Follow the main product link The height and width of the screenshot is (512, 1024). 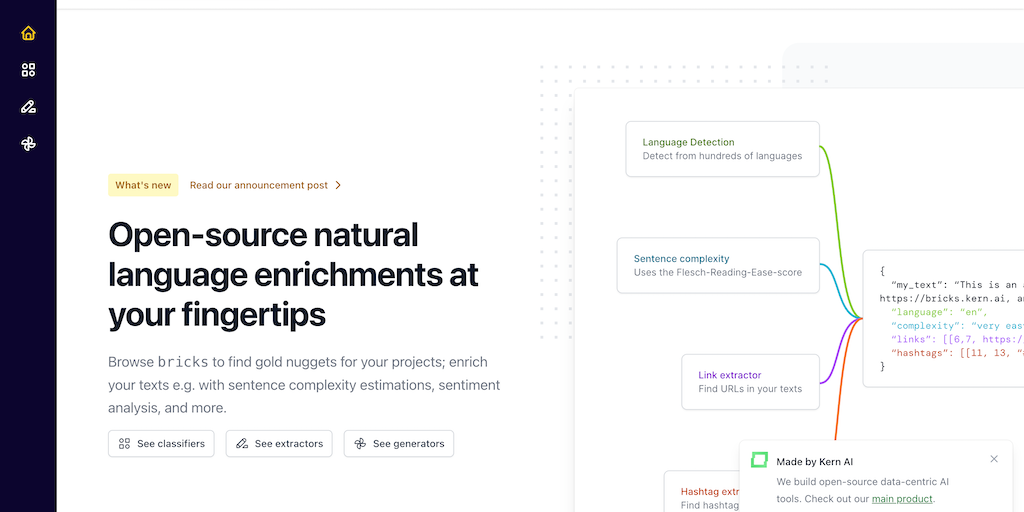[902, 498]
